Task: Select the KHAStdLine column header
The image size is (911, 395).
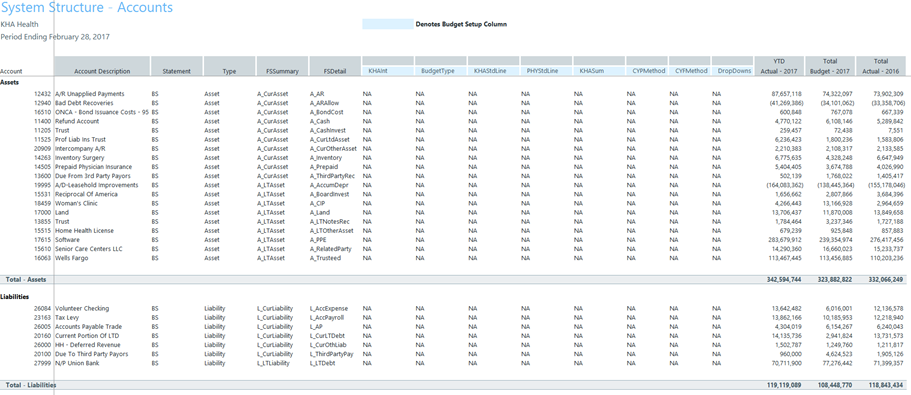Action: click(493, 71)
